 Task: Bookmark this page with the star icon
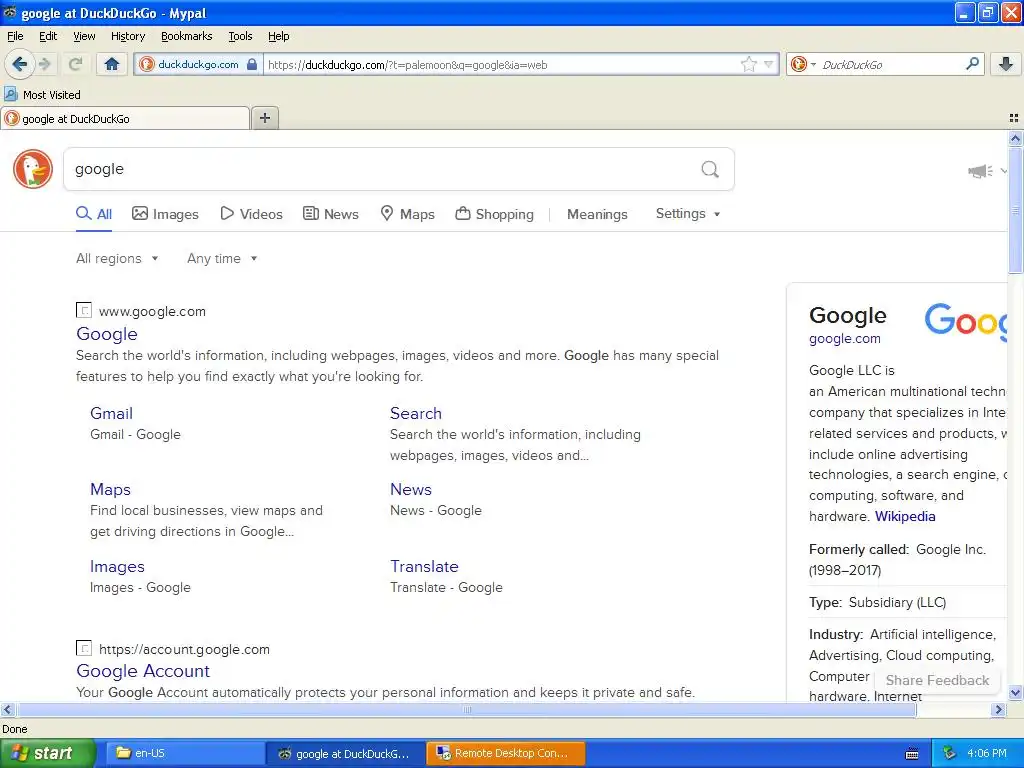[x=748, y=64]
